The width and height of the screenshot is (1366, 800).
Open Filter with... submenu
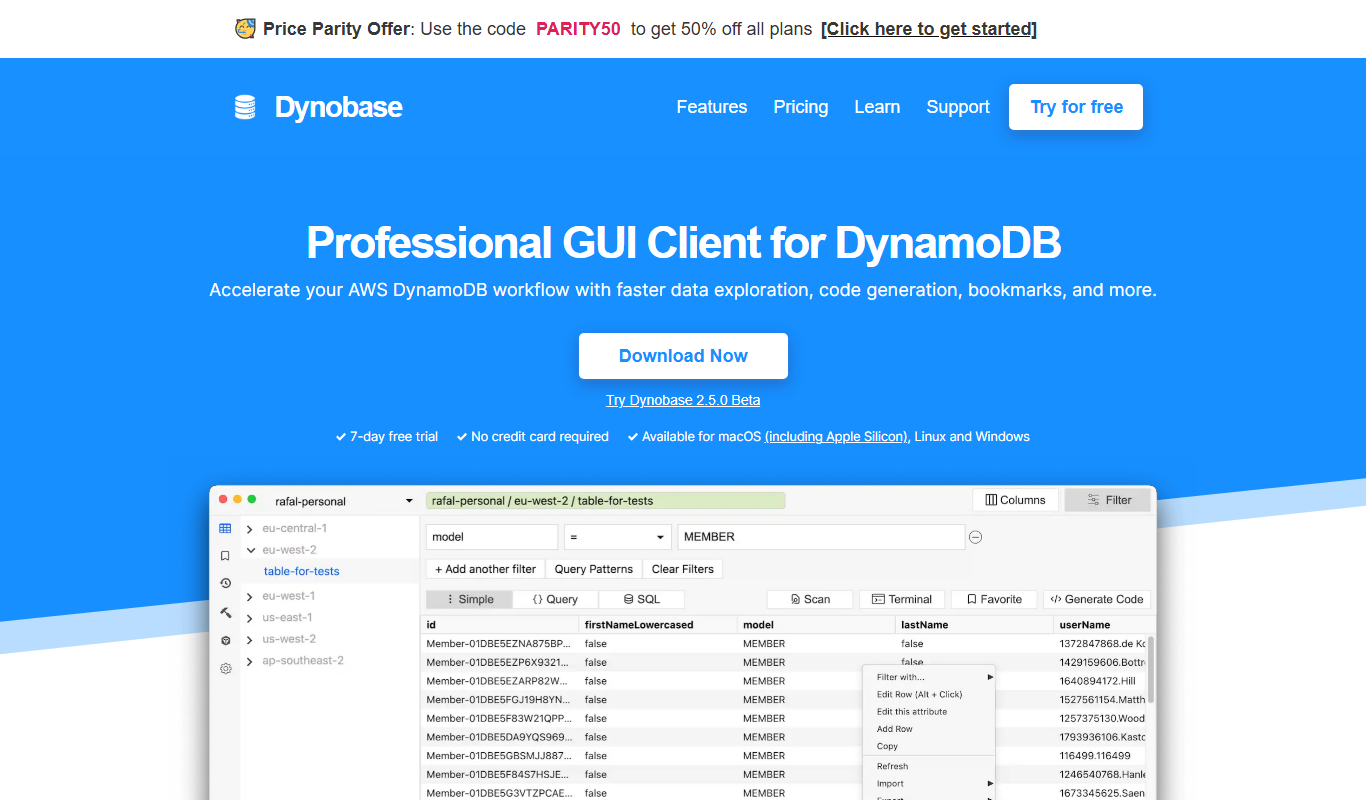(x=929, y=677)
